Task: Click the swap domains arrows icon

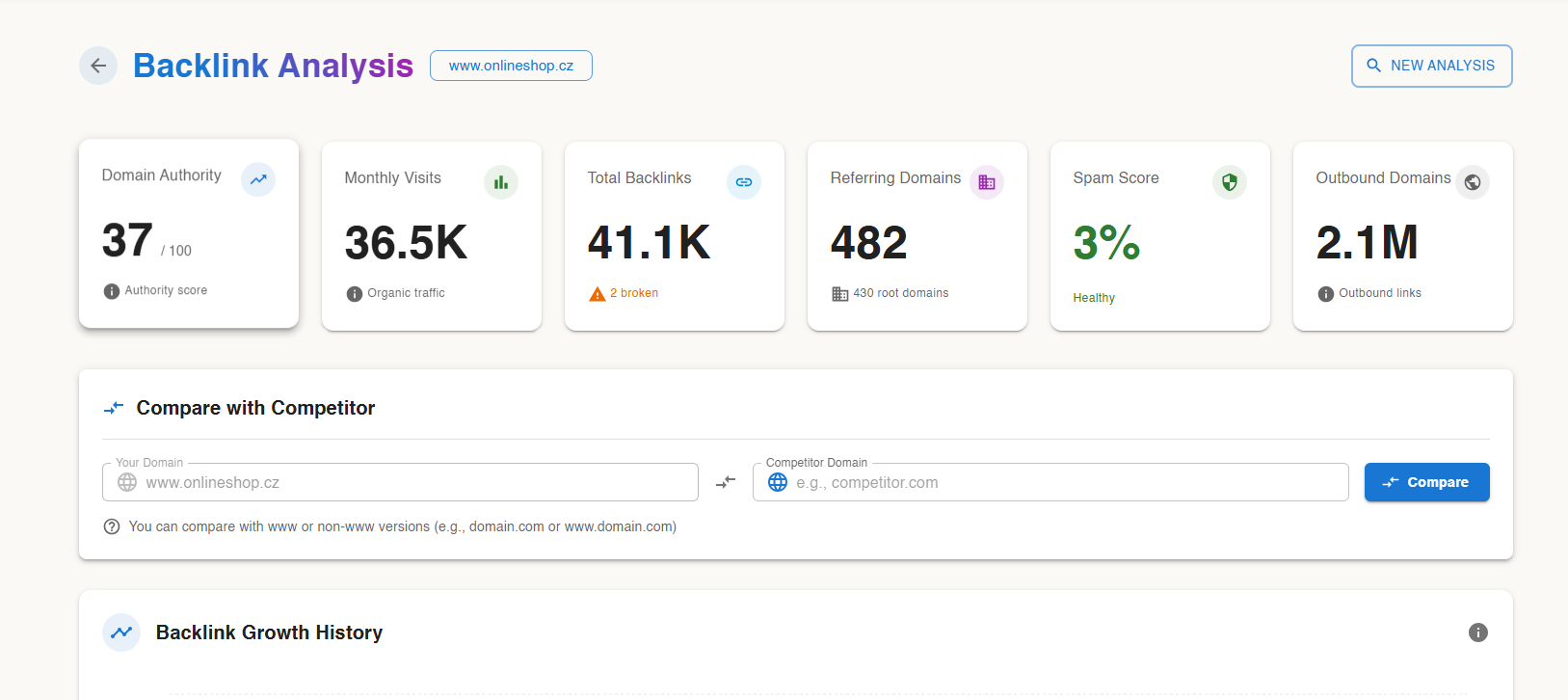Action: 726,482
